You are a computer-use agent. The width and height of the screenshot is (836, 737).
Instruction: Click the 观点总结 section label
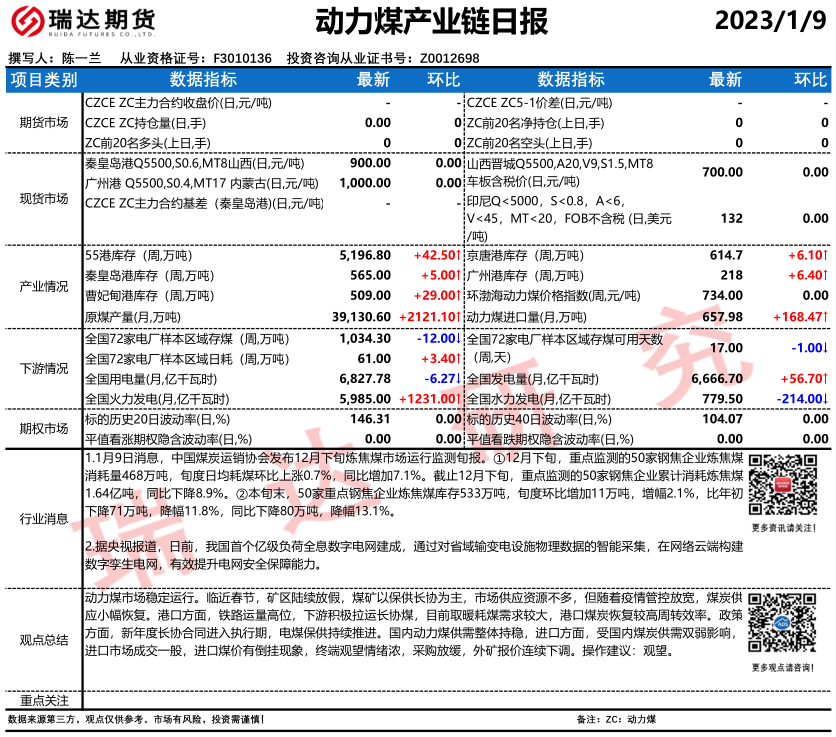[44, 640]
